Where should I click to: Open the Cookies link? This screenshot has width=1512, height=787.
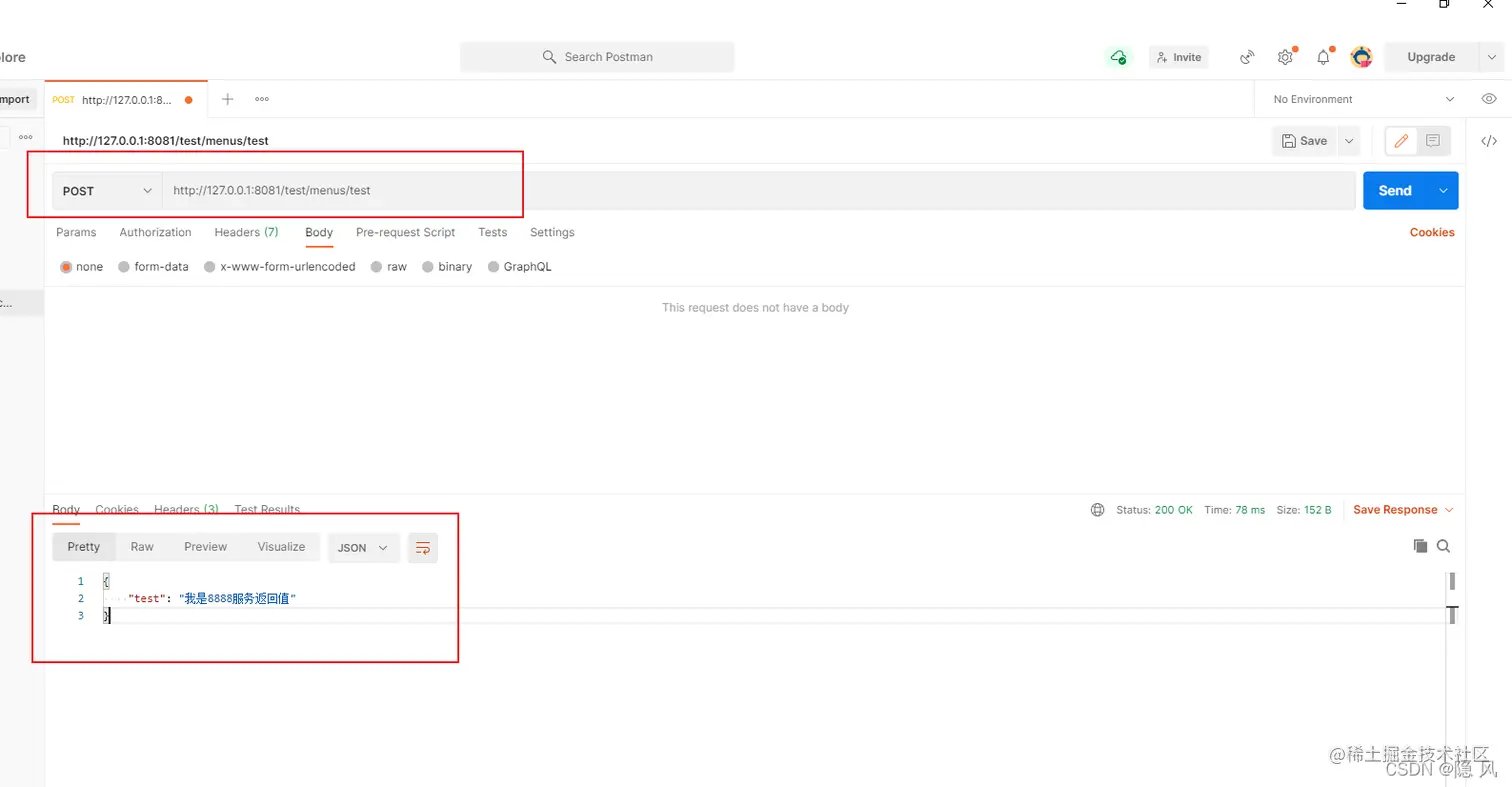1432,232
